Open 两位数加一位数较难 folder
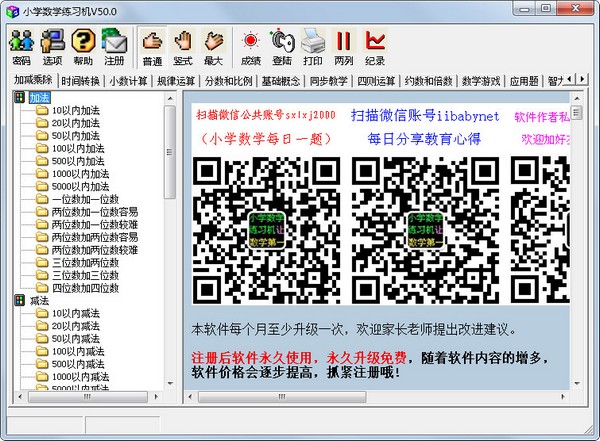The height and width of the screenshot is (441, 600). tap(87, 224)
